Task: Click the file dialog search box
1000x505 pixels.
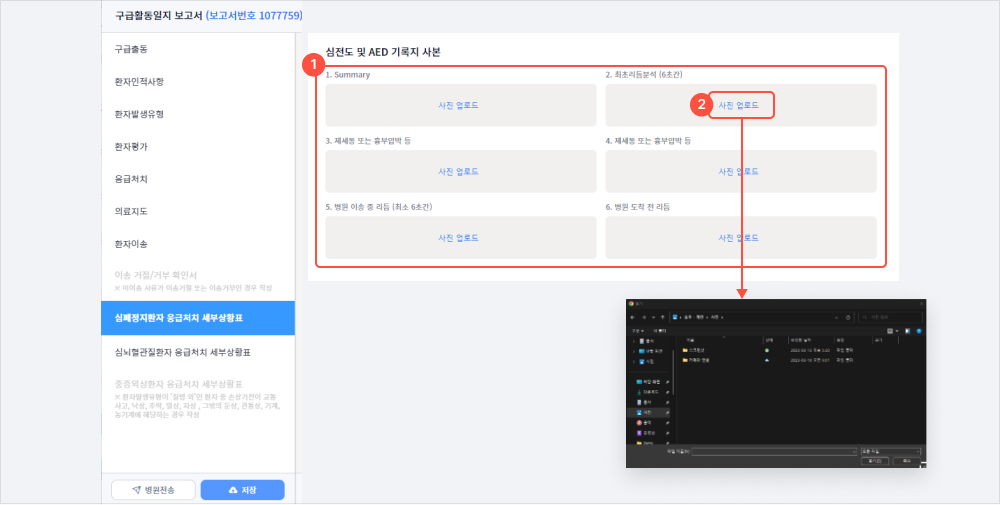Action: pos(891,318)
